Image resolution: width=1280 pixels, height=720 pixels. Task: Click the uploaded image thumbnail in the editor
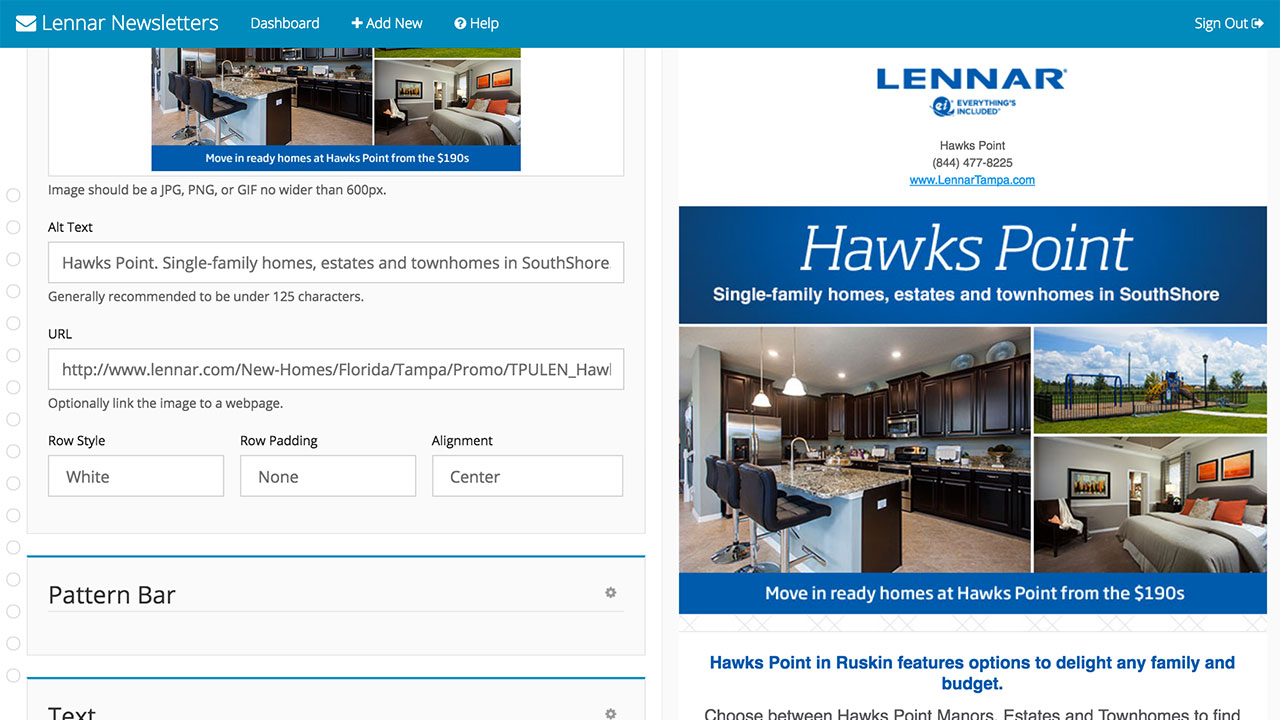[x=336, y=109]
